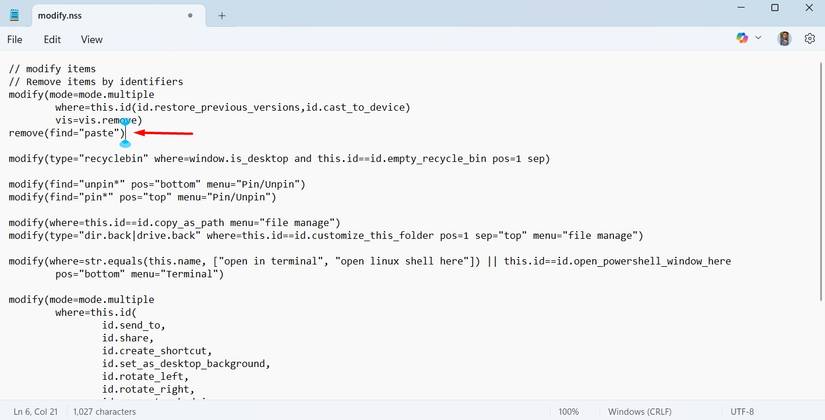Open the View menu
This screenshot has width=825, height=420.
92,39
